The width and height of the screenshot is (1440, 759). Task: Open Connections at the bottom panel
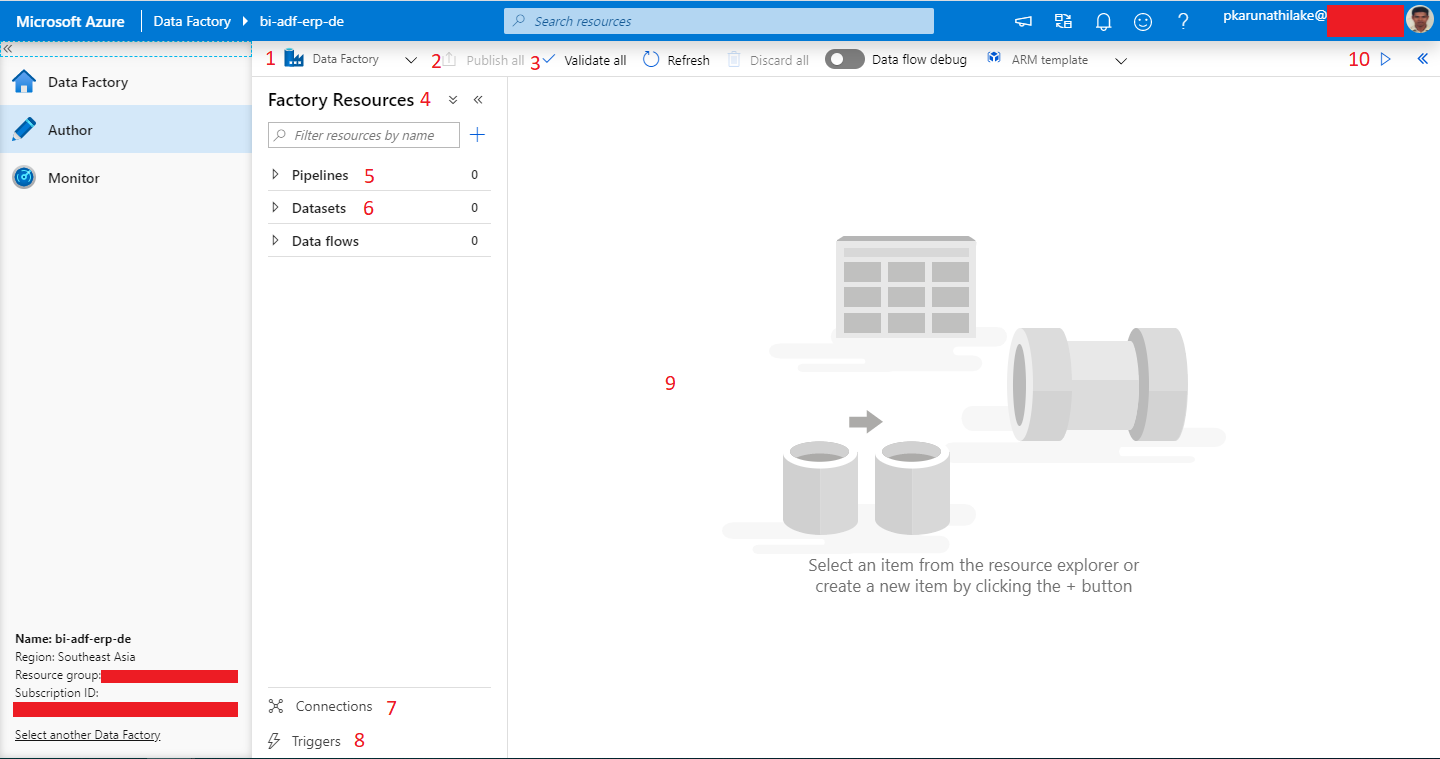[x=332, y=706]
